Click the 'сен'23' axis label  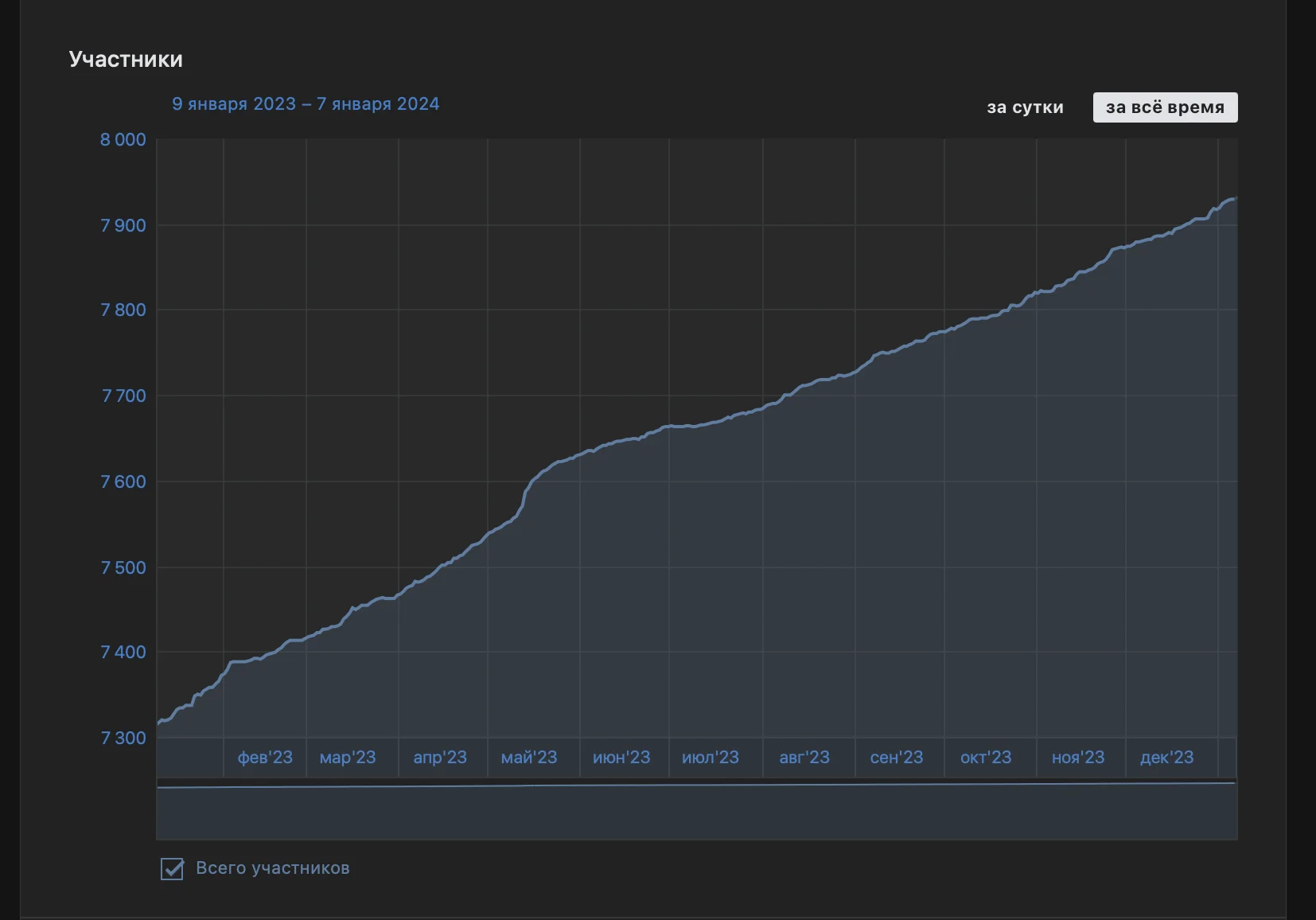point(897,758)
